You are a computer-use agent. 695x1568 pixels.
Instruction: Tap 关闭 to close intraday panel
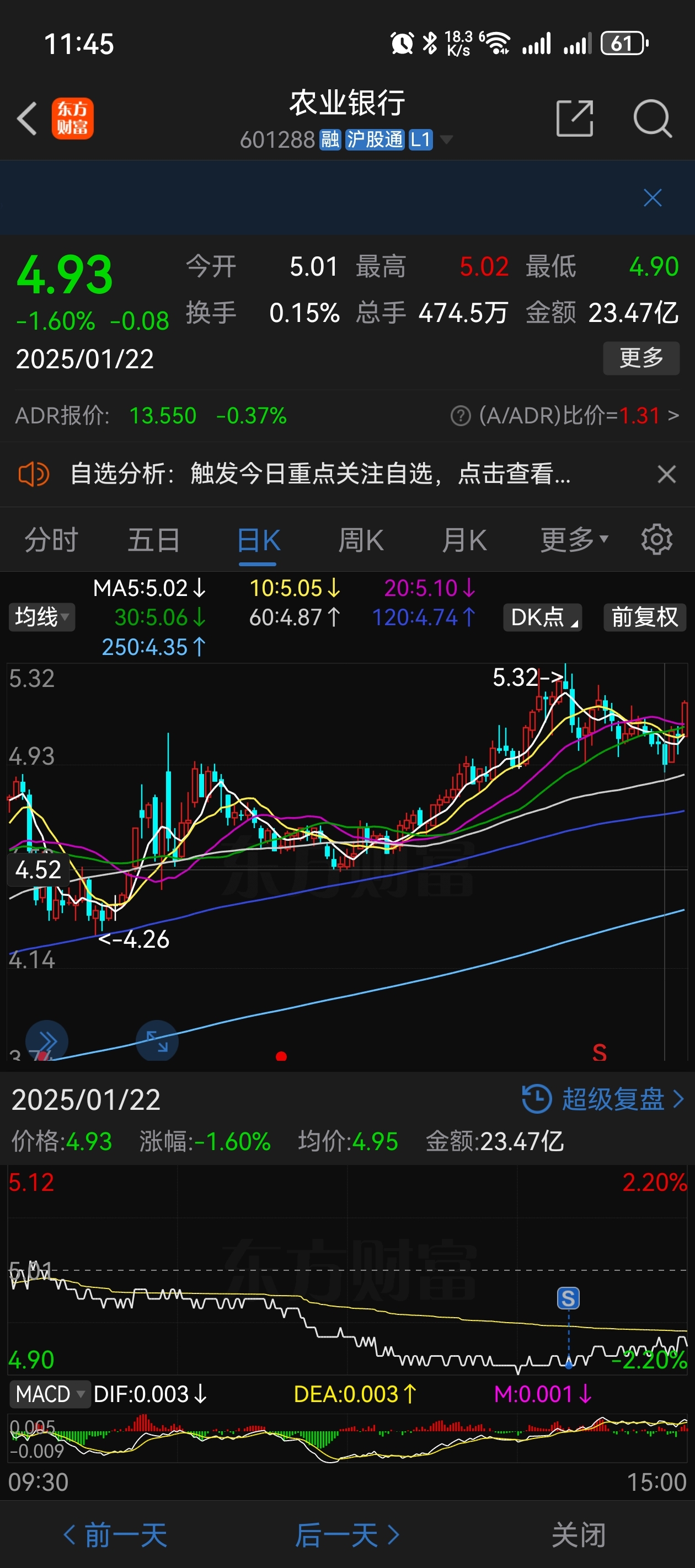tap(579, 1535)
